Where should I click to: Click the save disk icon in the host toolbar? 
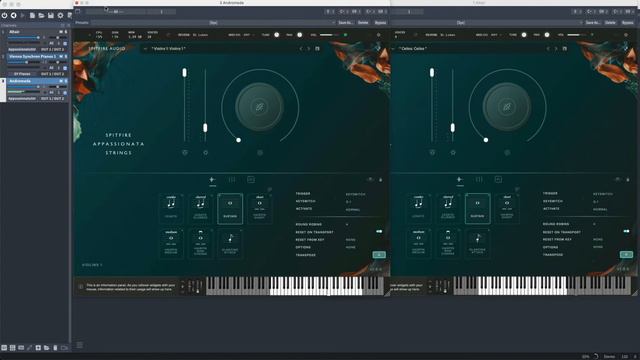(x=51, y=16)
